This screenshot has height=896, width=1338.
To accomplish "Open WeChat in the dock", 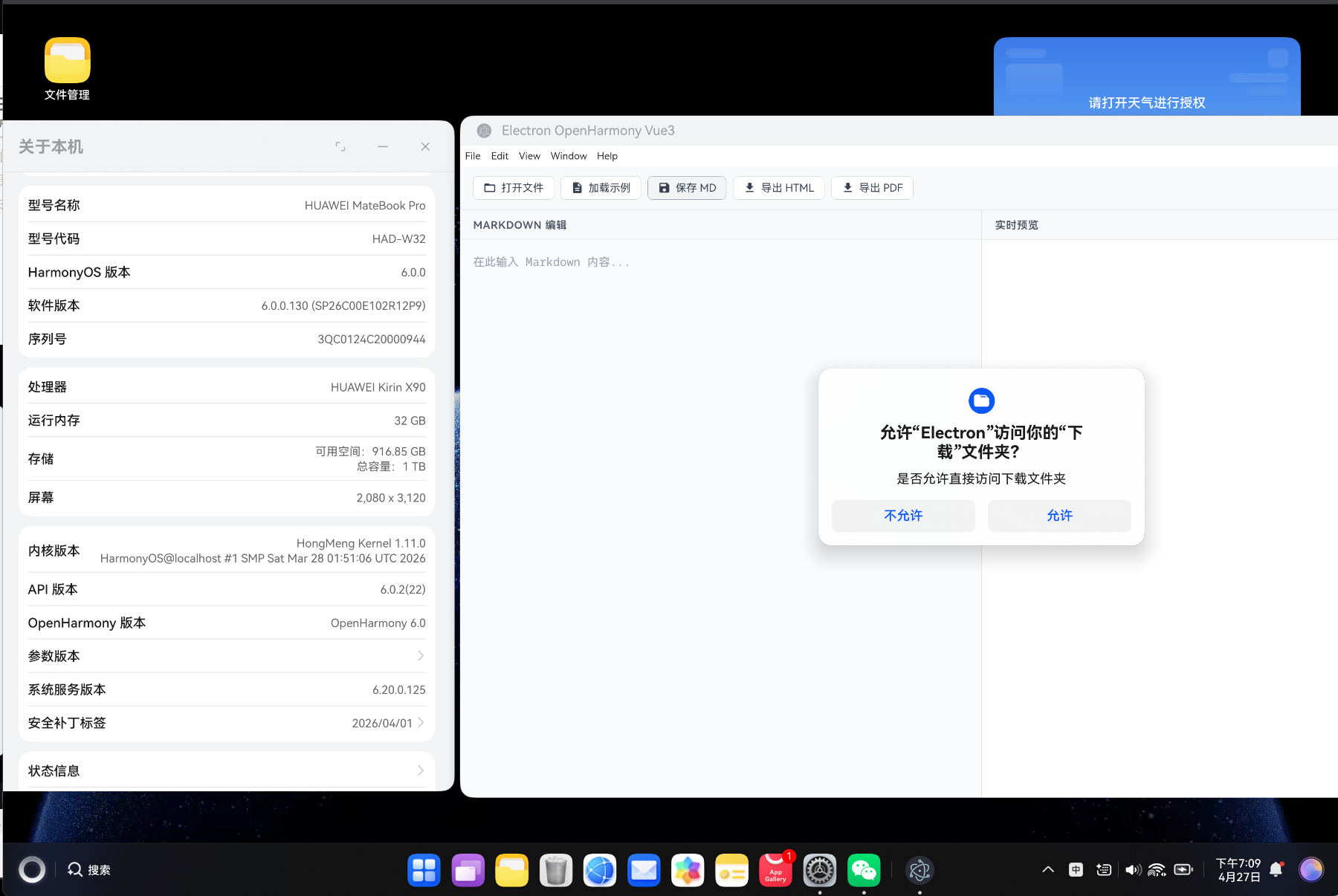I will pos(864,870).
